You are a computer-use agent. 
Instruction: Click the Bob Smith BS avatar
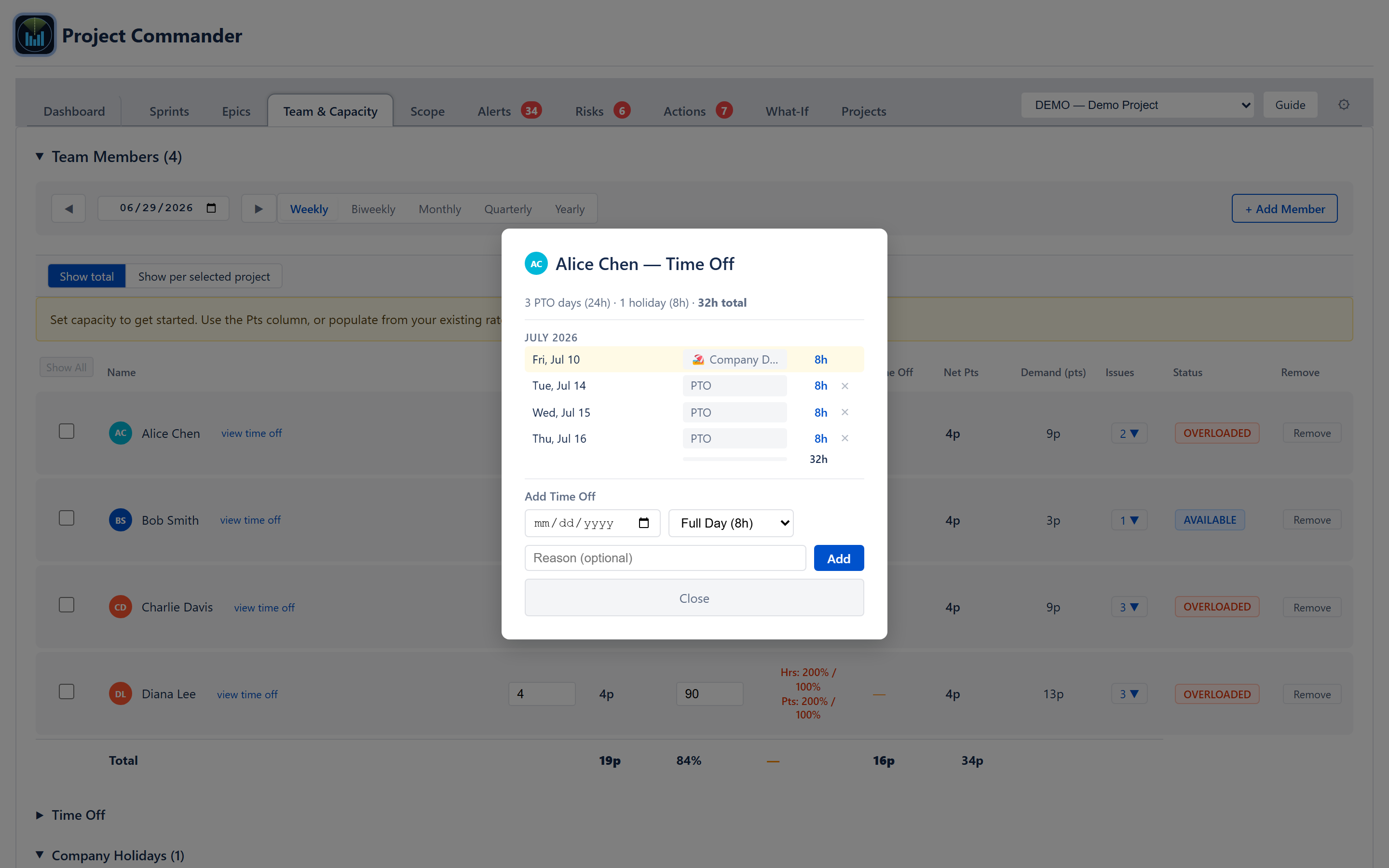pyautogui.click(x=121, y=520)
